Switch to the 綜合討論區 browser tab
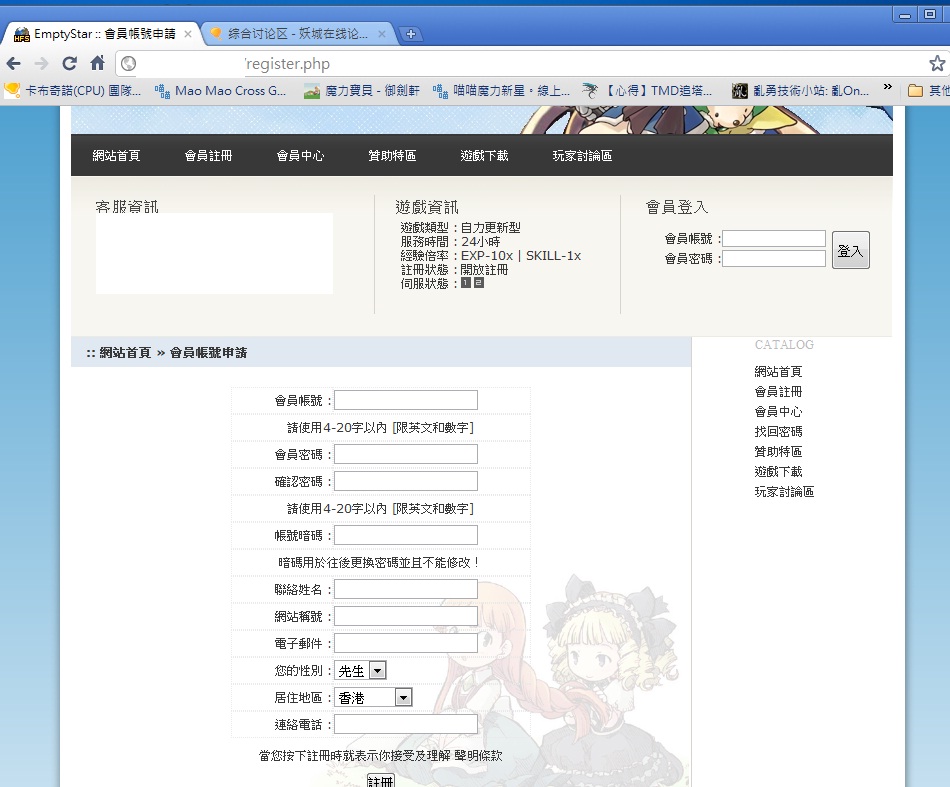 pyautogui.click(x=295, y=34)
